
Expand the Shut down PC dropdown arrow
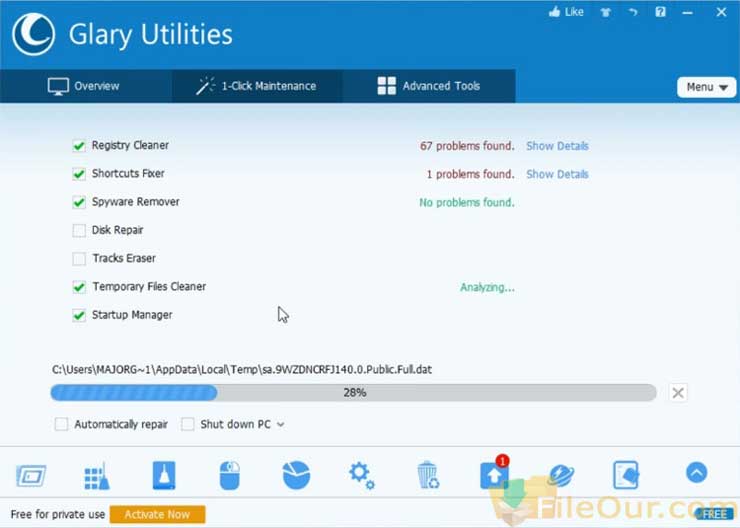pos(281,425)
